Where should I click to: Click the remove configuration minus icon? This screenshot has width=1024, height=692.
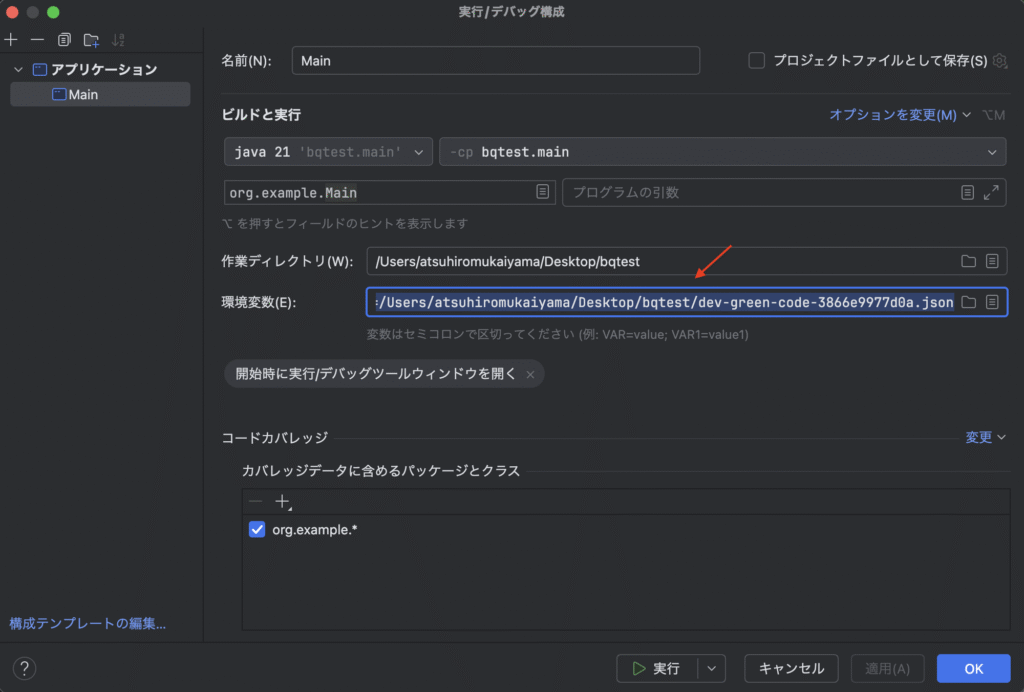point(37,40)
